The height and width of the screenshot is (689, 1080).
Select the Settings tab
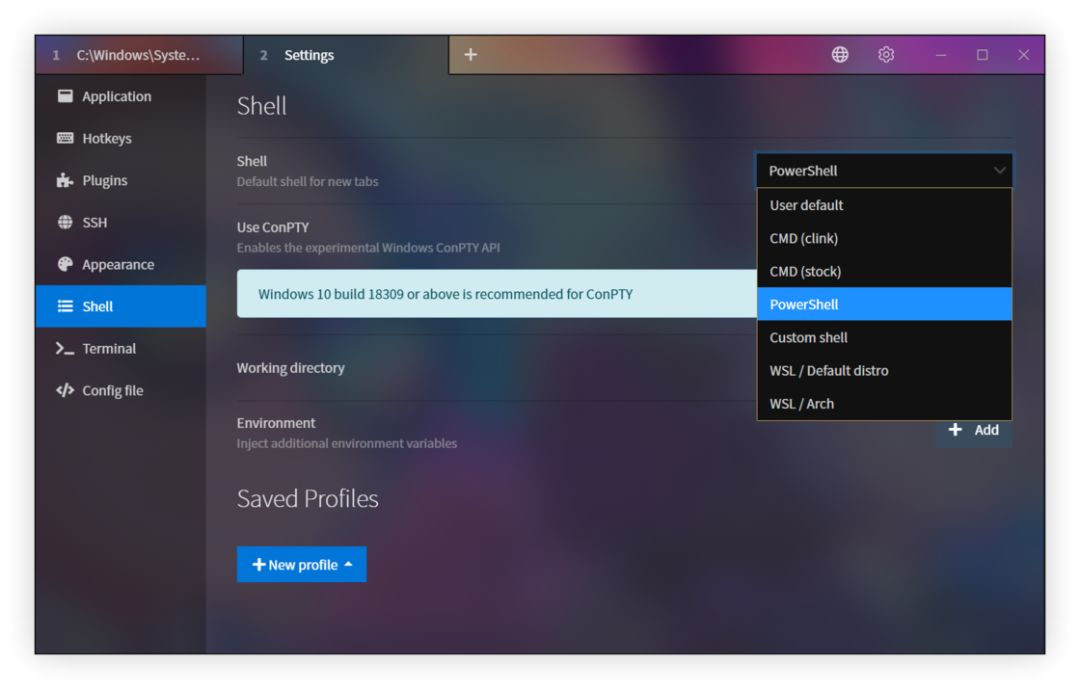346,55
